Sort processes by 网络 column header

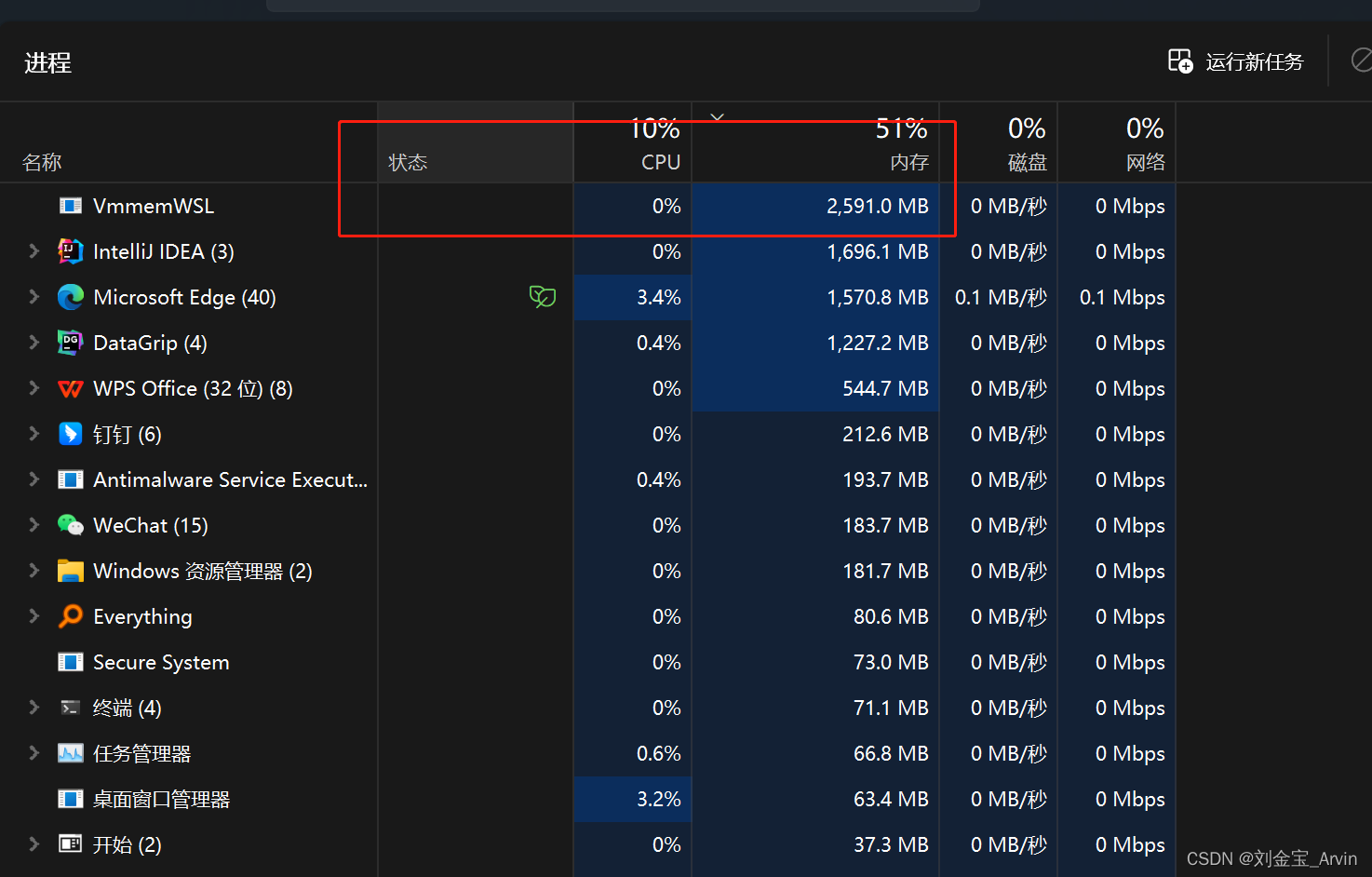click(1117, 142)
